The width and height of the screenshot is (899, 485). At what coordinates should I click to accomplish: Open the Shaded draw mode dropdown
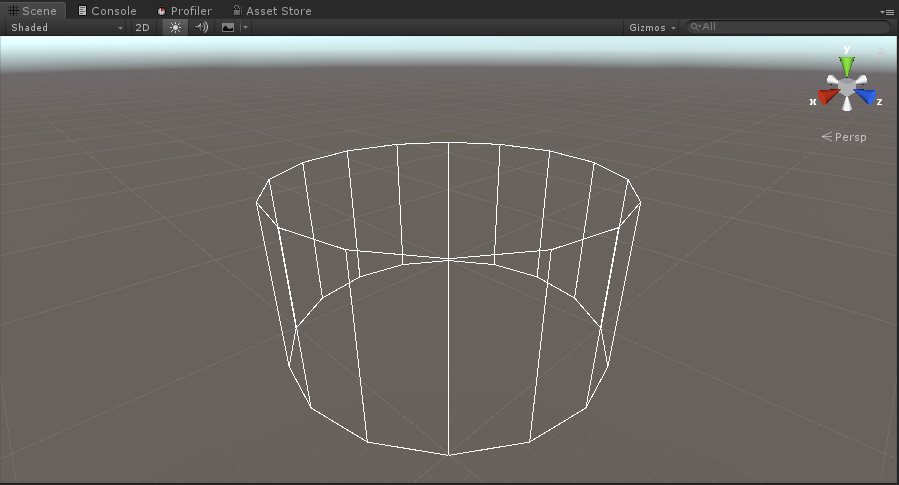pos(66,27)
